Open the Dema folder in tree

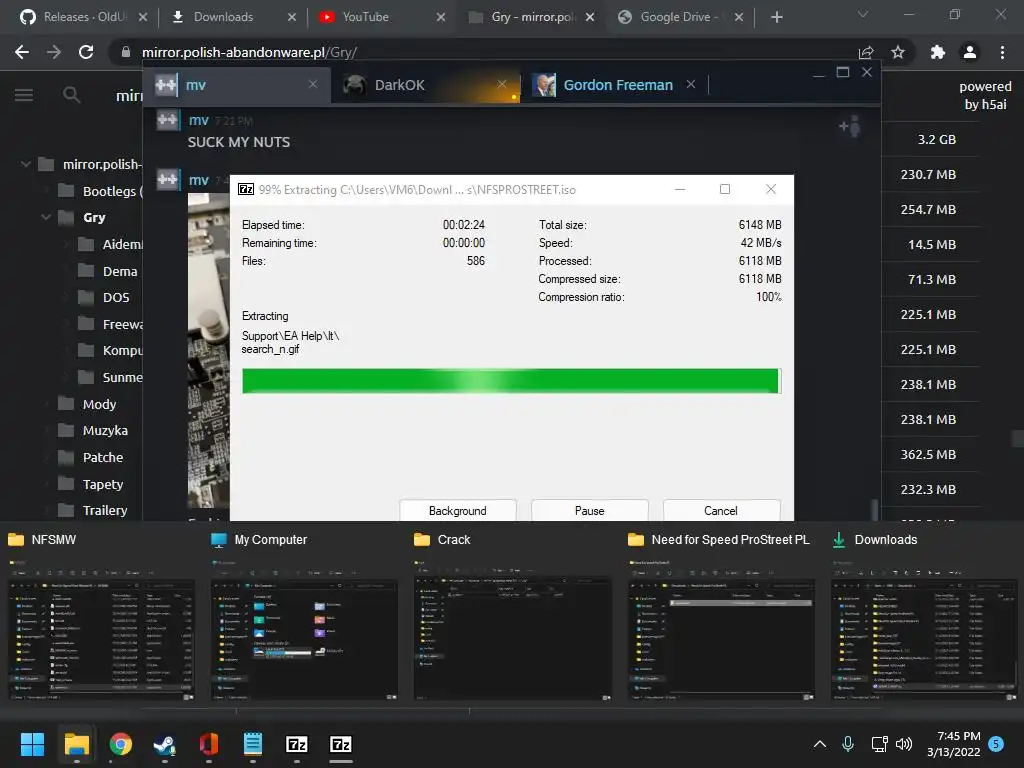pos(107,271)
